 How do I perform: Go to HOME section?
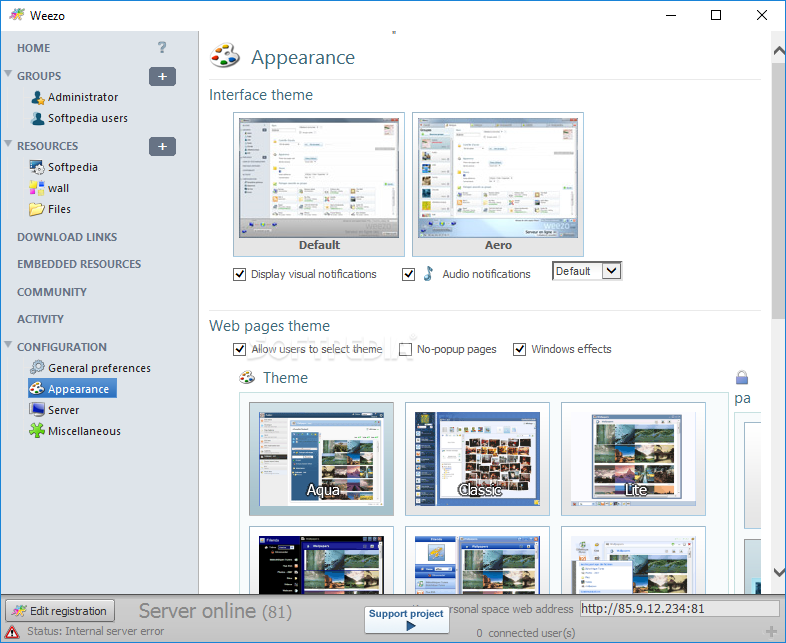(x=34, y=48)
